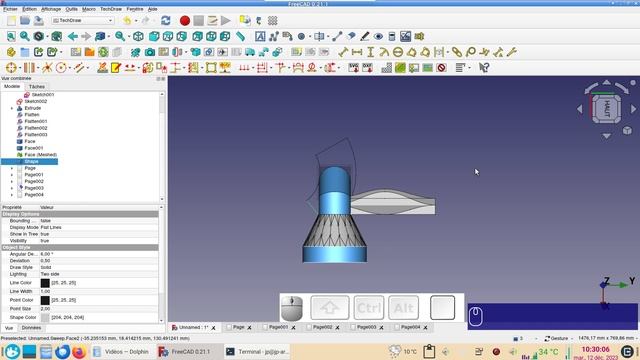Viewport: 640px width, 360px height.
Task: Start macro recording with the red record button
Action: coord(184,20)
